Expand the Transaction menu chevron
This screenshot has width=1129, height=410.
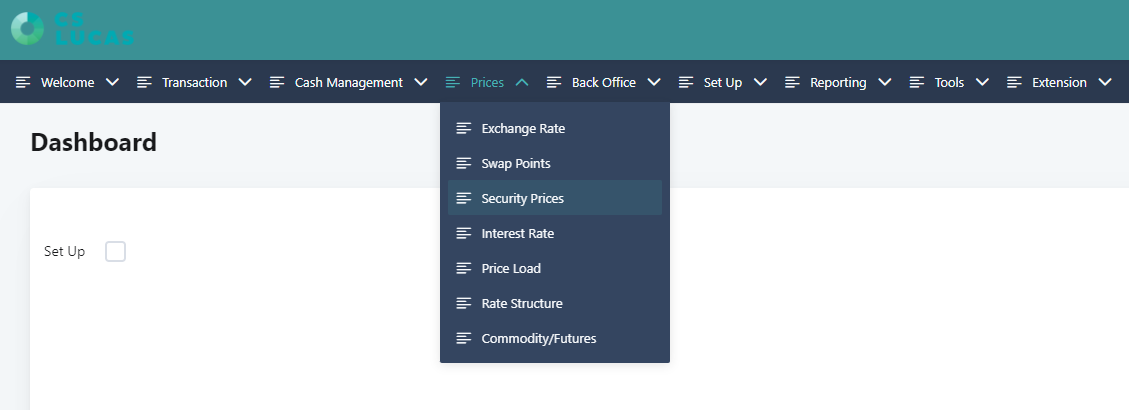click(245, 82)
